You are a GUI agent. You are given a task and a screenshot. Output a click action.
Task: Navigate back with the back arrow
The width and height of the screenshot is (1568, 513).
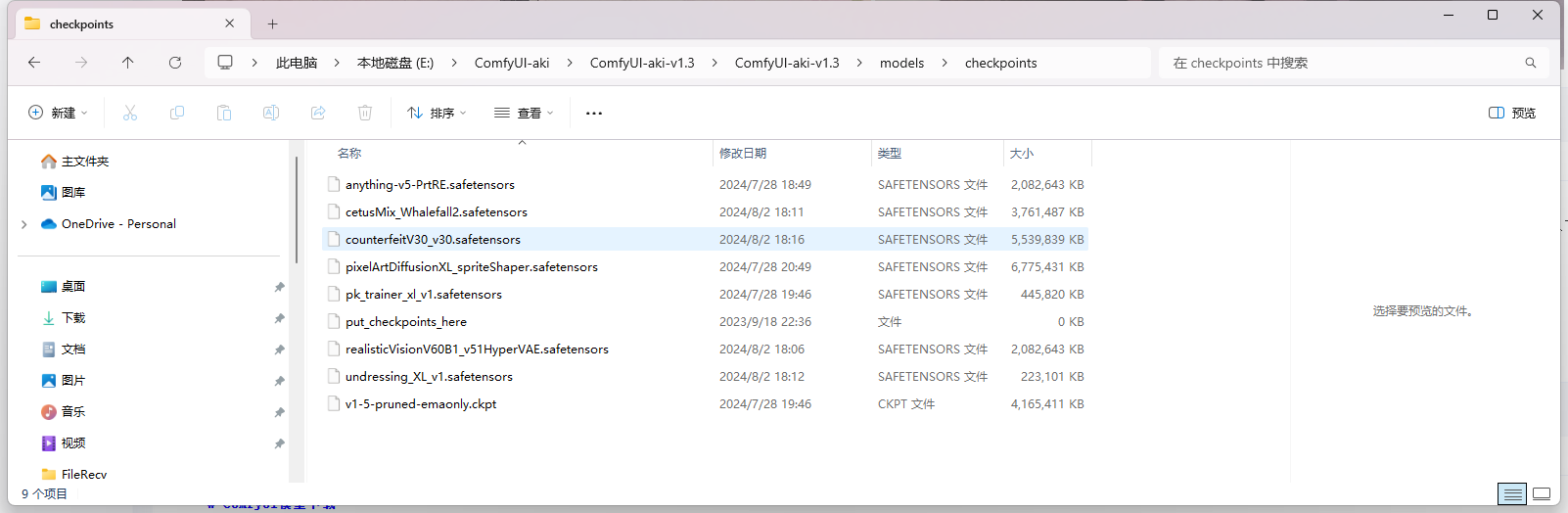point(34,63)
